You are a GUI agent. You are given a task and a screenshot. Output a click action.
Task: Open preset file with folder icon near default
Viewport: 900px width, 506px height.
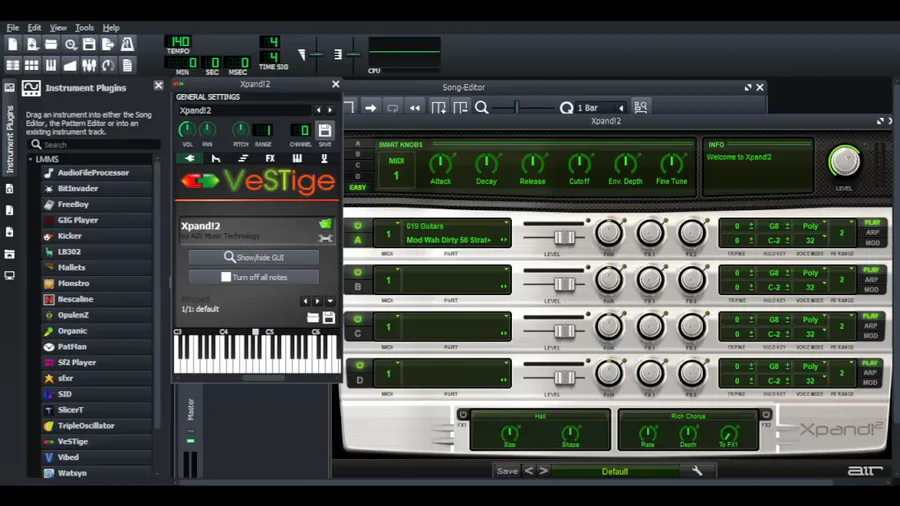313,317
